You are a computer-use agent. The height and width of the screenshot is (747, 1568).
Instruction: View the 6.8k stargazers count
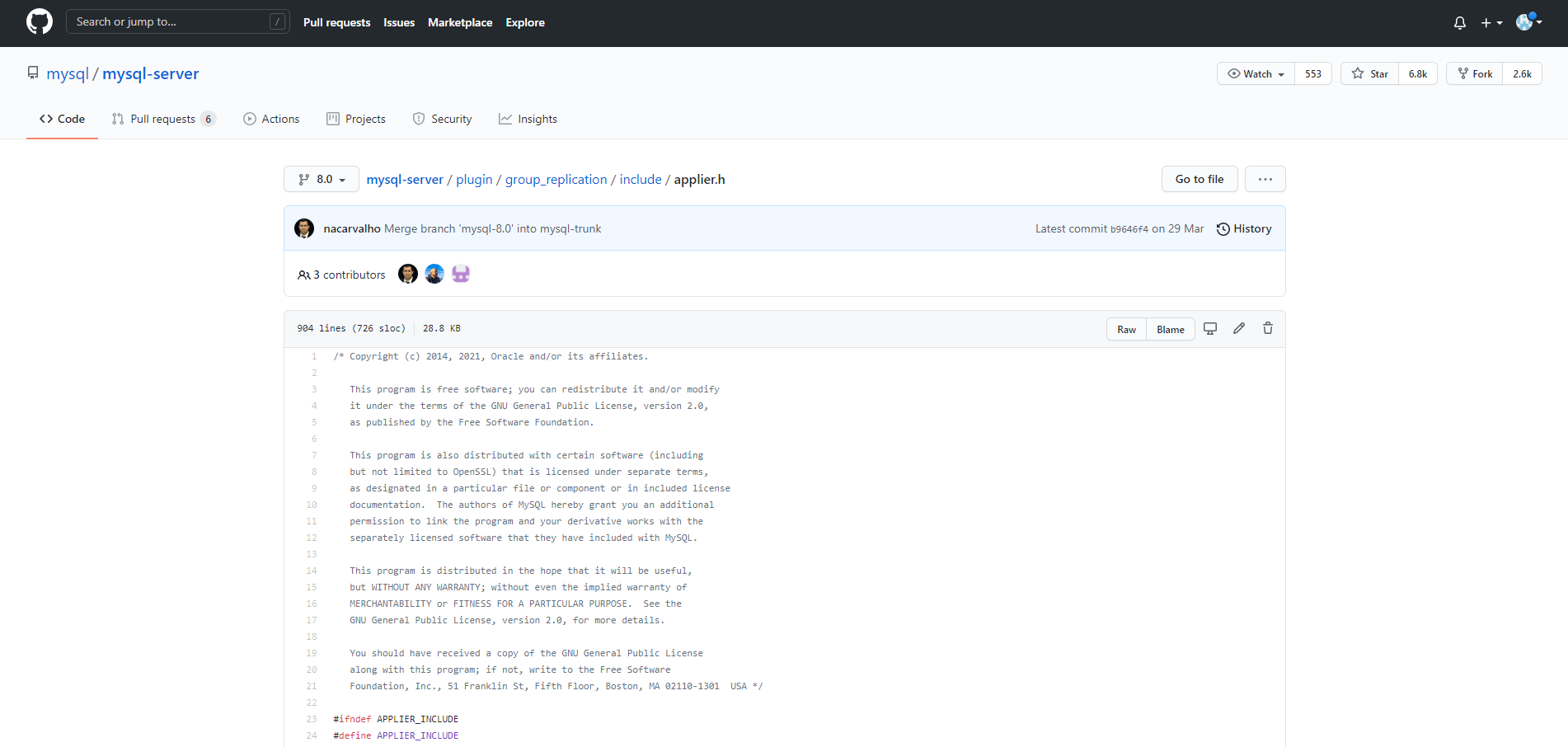1418,73
